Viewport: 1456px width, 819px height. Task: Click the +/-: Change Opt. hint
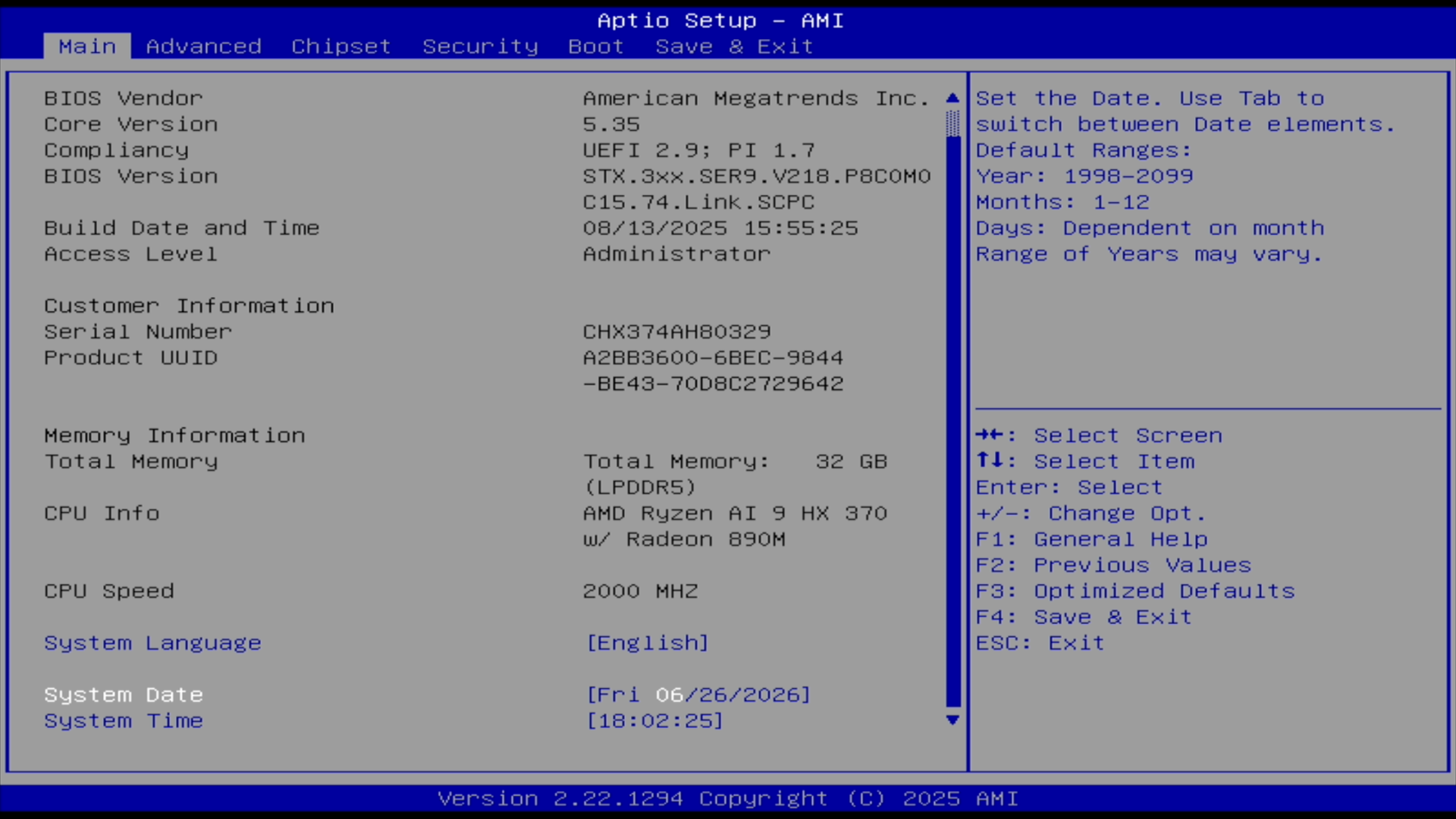point(1091,514)
